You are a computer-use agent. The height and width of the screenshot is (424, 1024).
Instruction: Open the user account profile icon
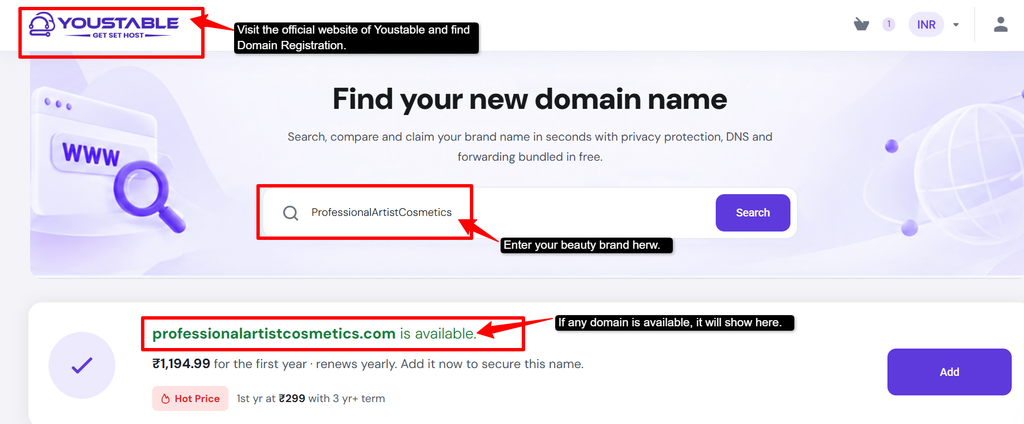tap(1000, 25)
